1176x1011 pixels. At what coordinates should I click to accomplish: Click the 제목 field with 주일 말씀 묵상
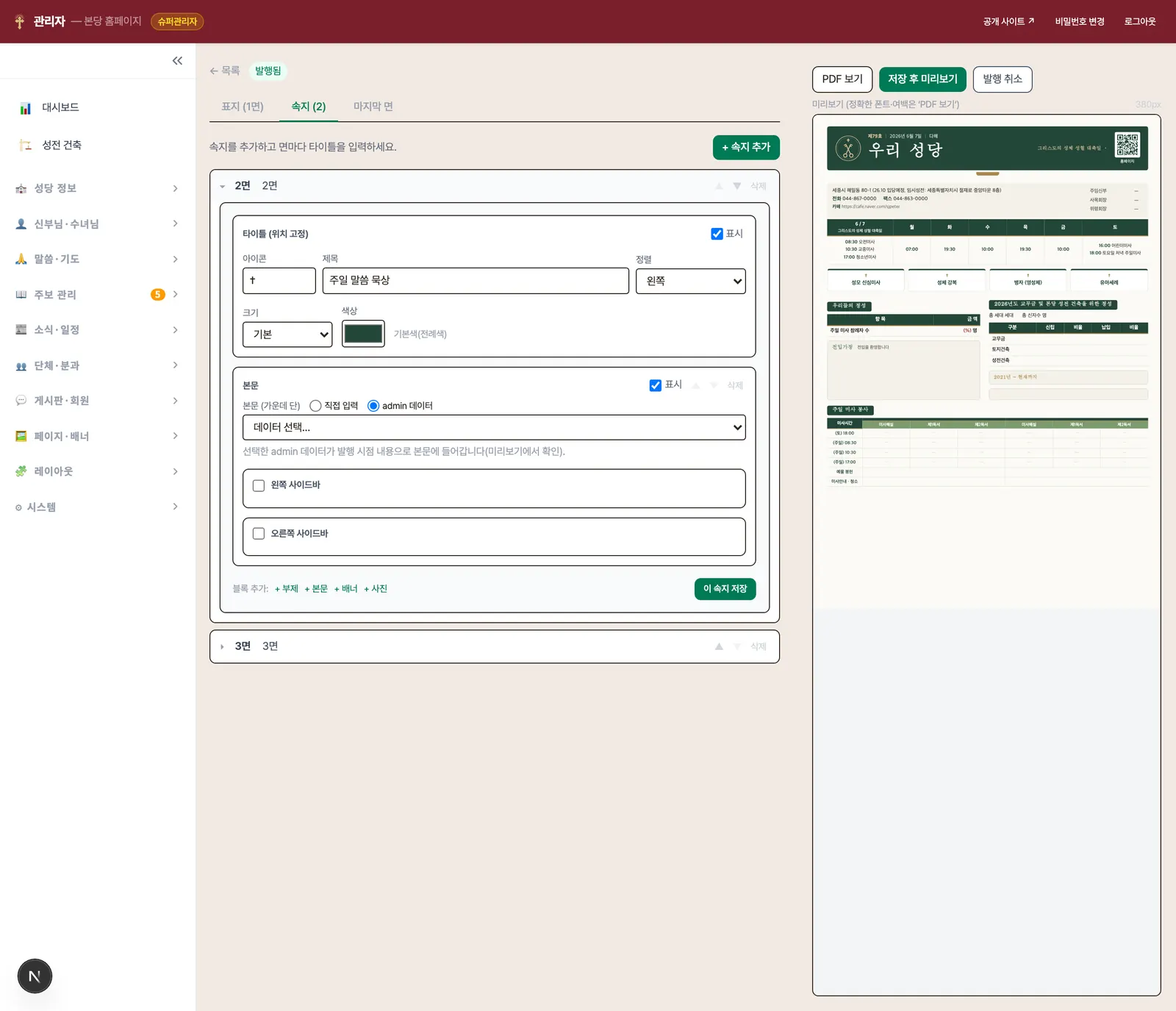(476, 281)
